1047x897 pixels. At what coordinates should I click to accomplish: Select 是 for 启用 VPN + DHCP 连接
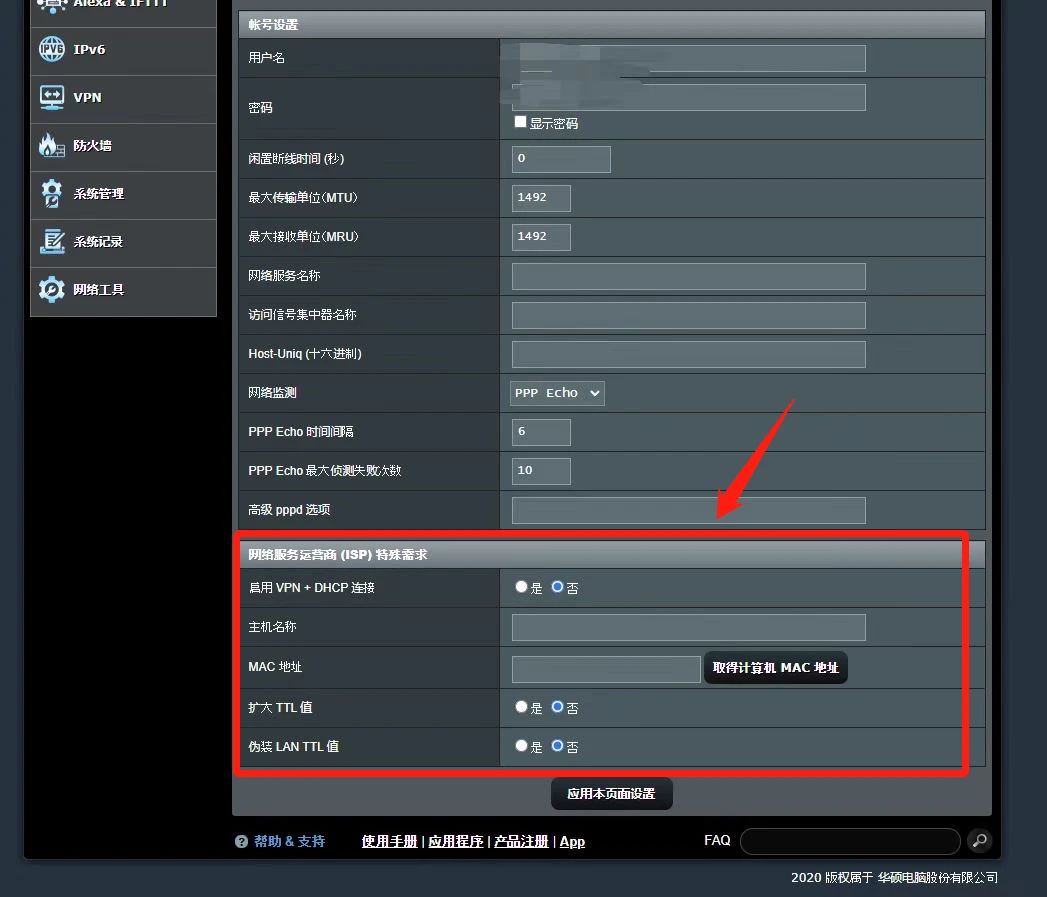[x=521, y=587]
